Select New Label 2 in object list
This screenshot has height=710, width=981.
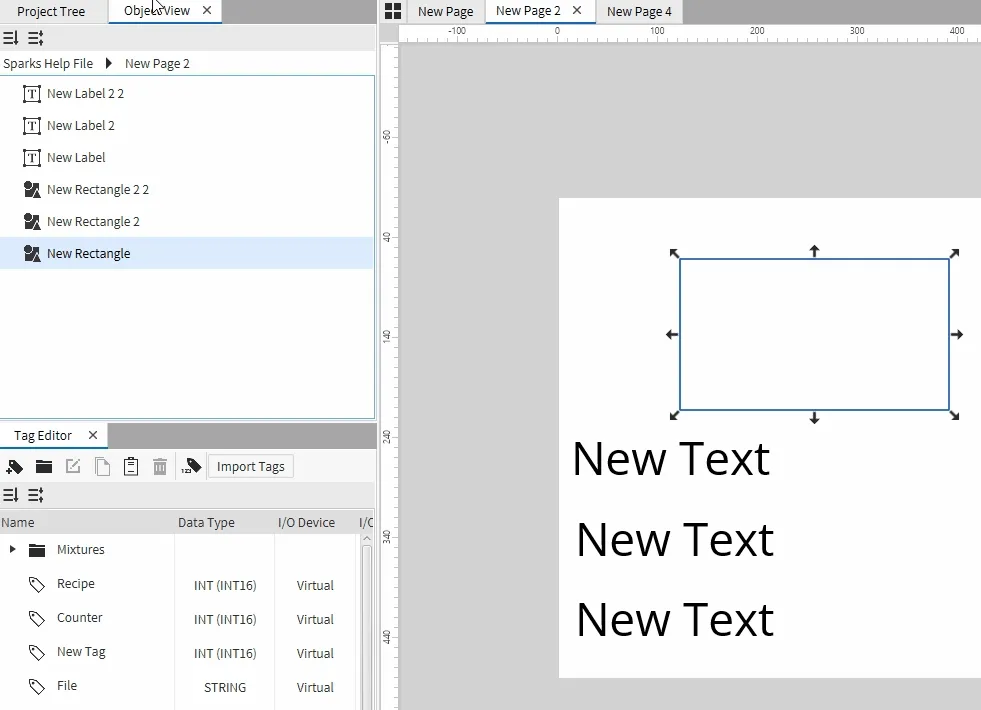(x=80, y=126)
